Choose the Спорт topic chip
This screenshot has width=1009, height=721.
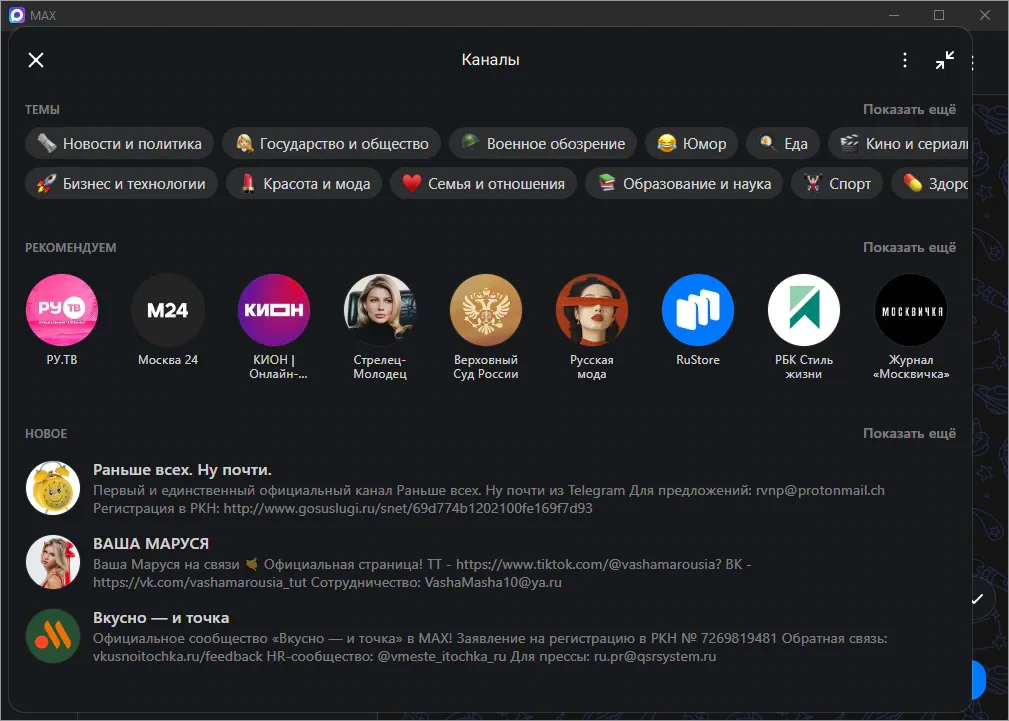coord(837,183)
